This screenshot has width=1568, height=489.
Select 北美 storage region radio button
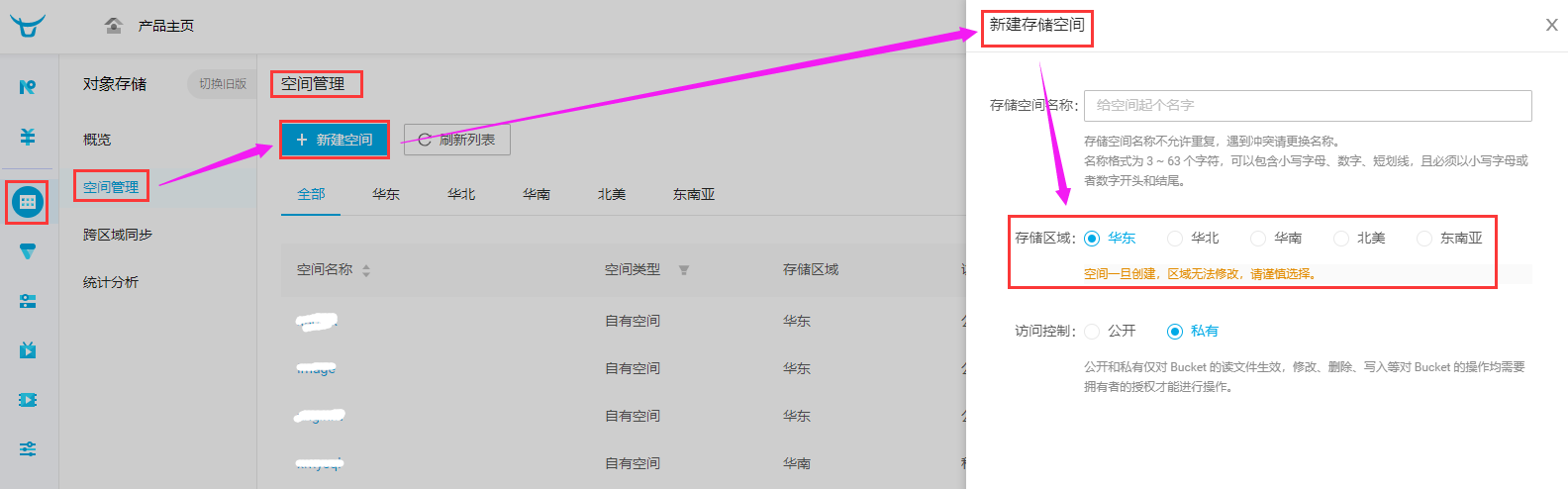pyautogui.click(x=1341, y=239)
